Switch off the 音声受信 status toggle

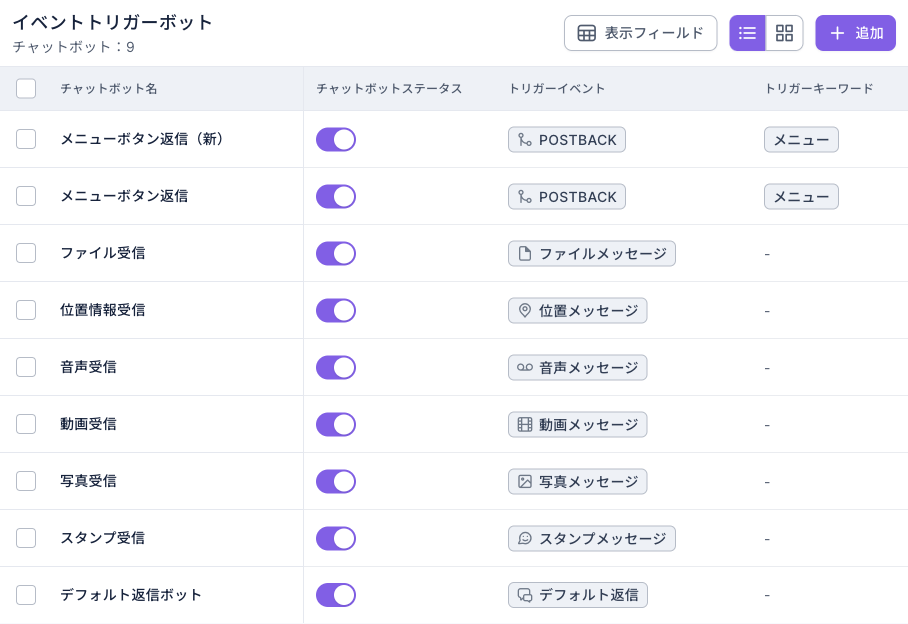pos(336,368)
